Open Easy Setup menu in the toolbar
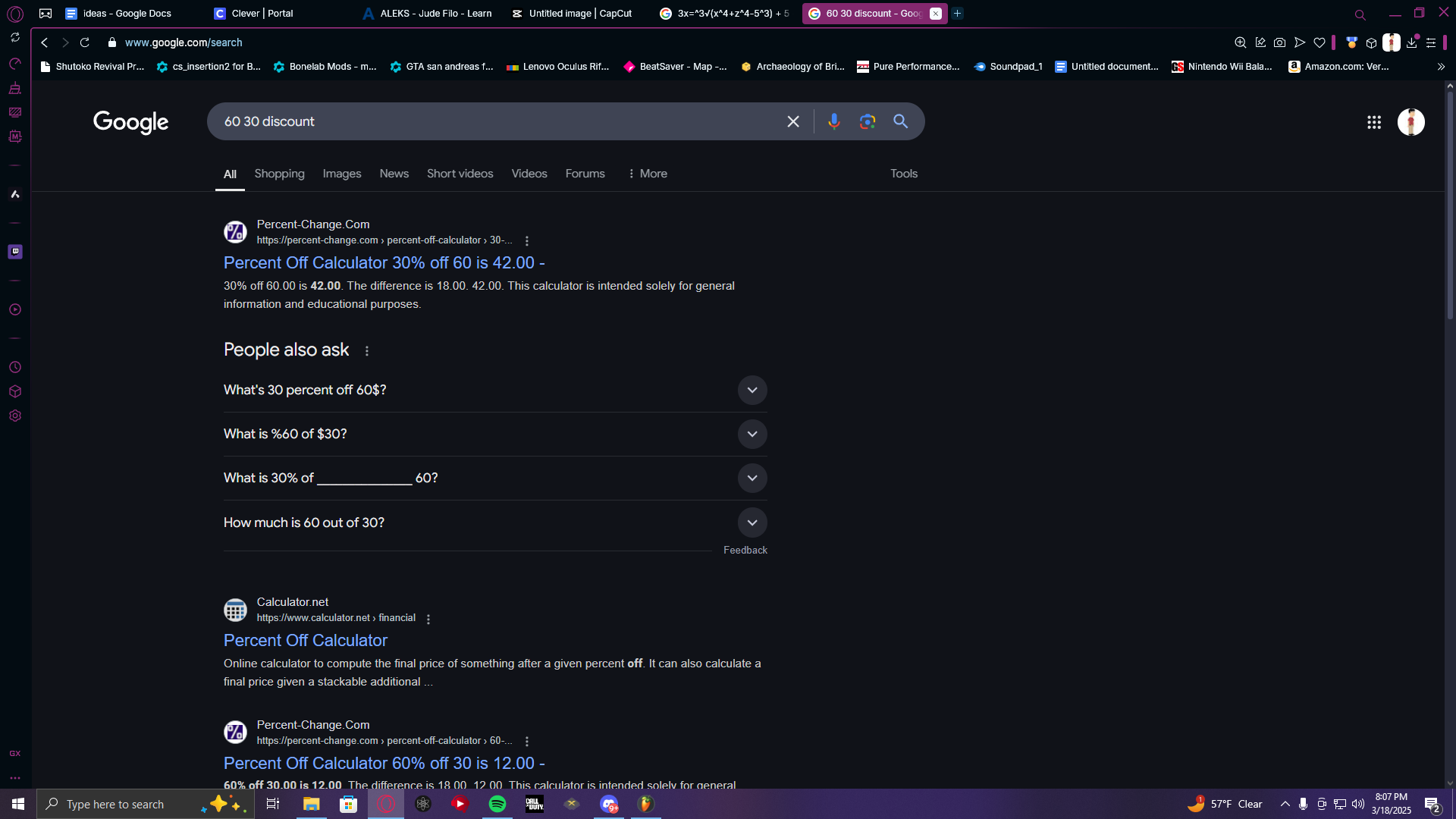Screen dimensions: 1456x819 tap(1431, 42)
